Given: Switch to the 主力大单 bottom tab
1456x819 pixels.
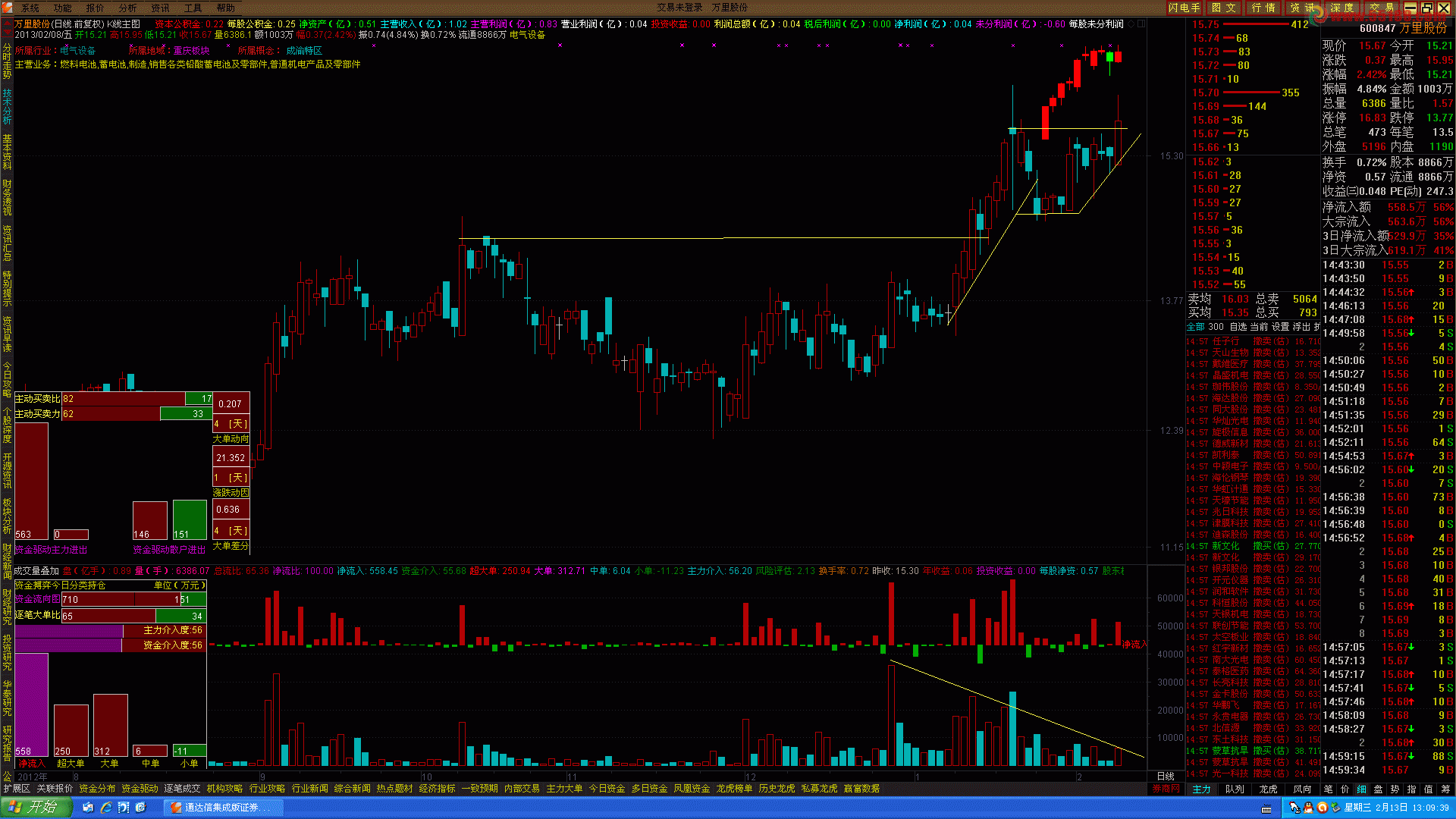Looking at the screenshot, I should pyautogui.click(x=564, y=789).
